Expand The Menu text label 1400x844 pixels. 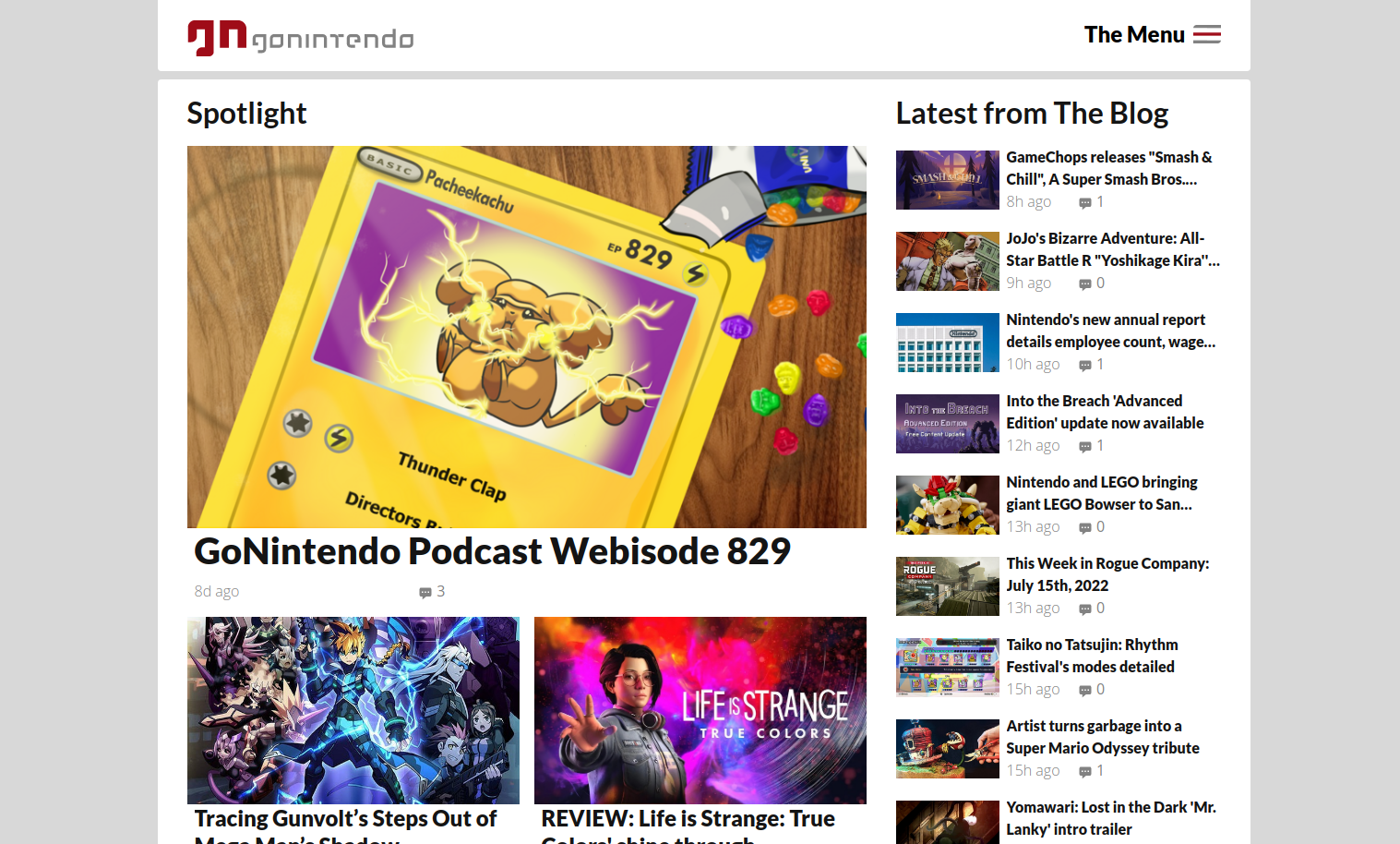[x=1134, y=34]
